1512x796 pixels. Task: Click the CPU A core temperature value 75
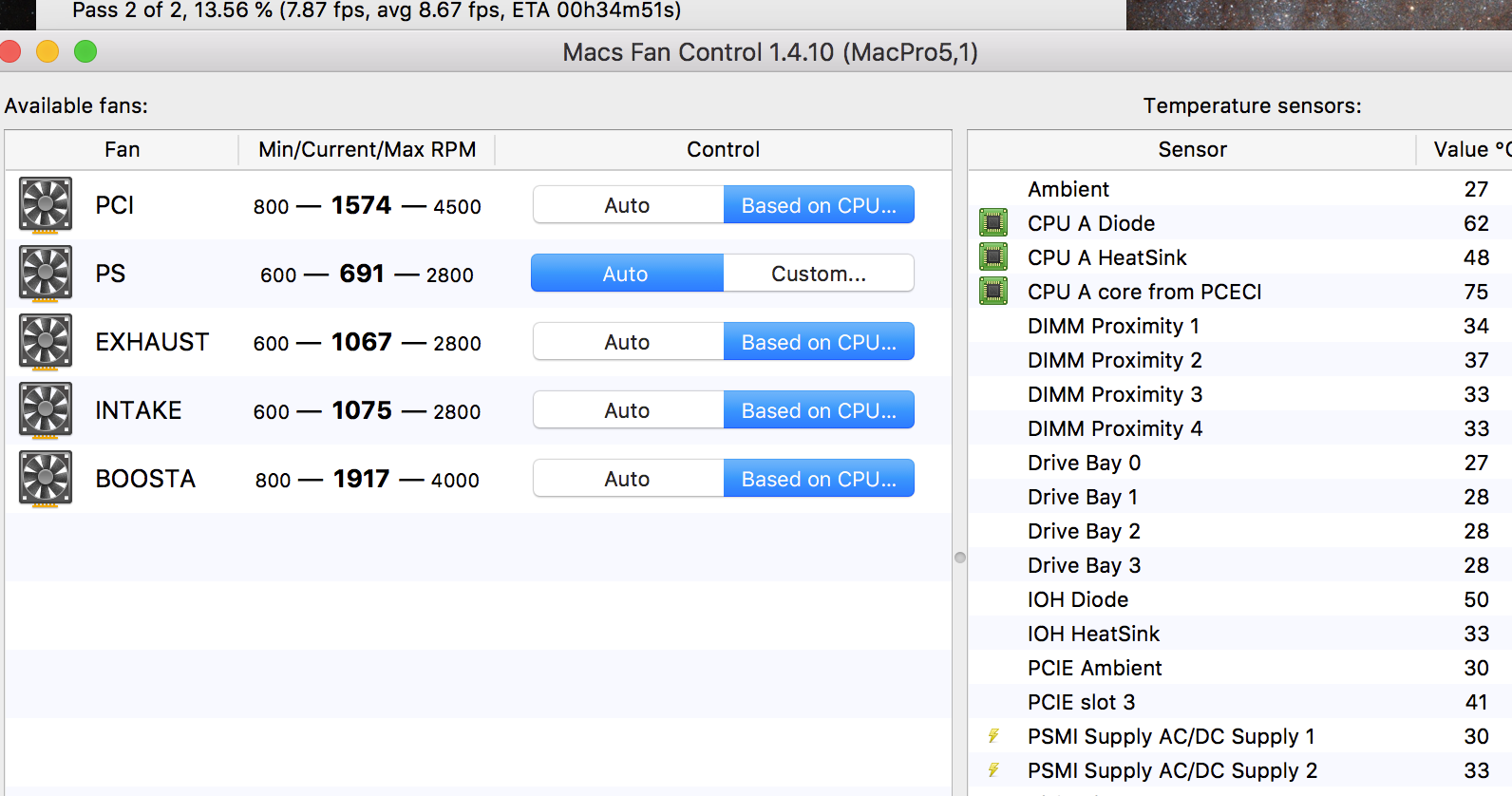(1476, 292)
